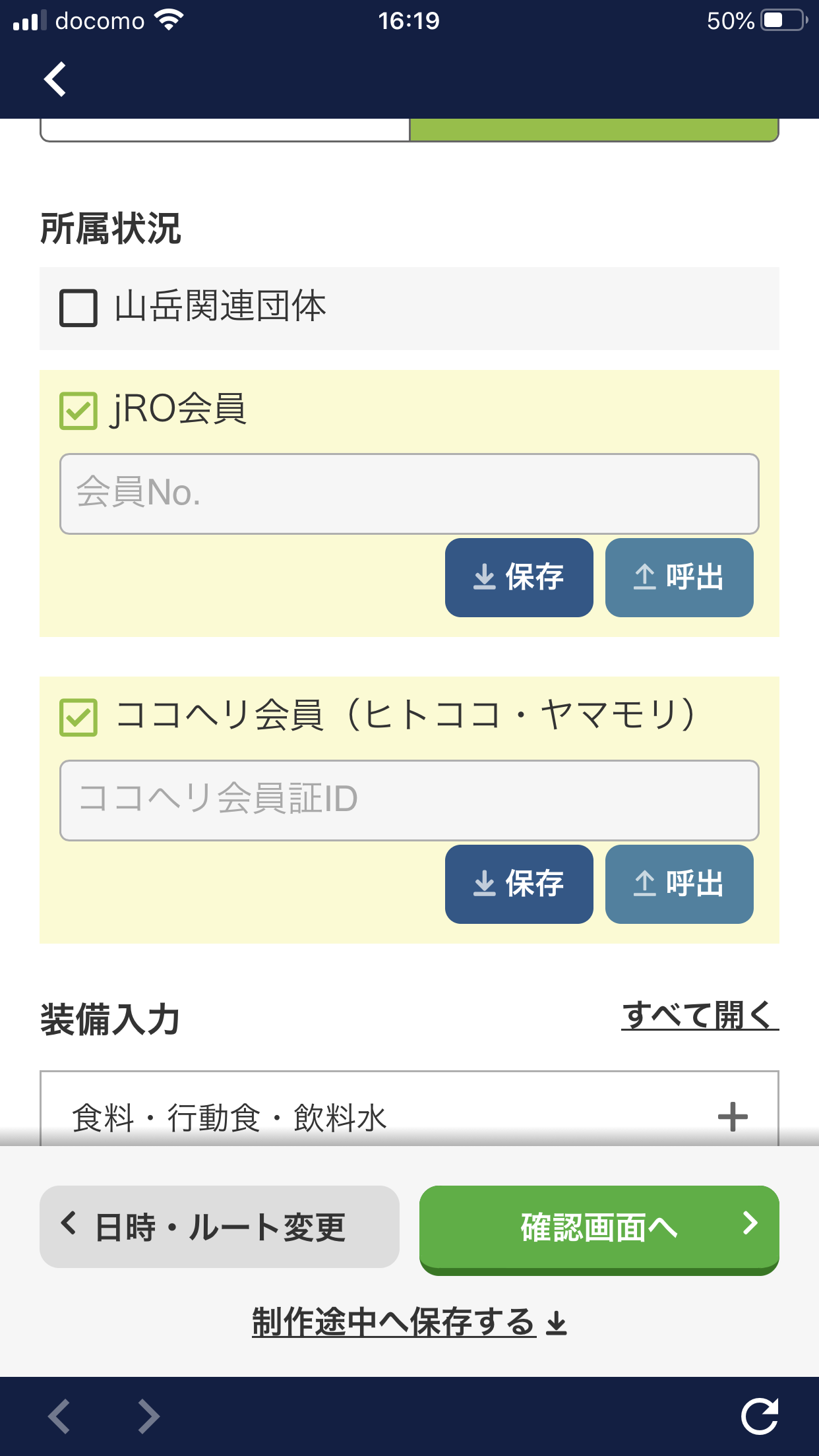Tap the browser forward navigation arrow
The image size is (819, 1456).
[148, 1416]
